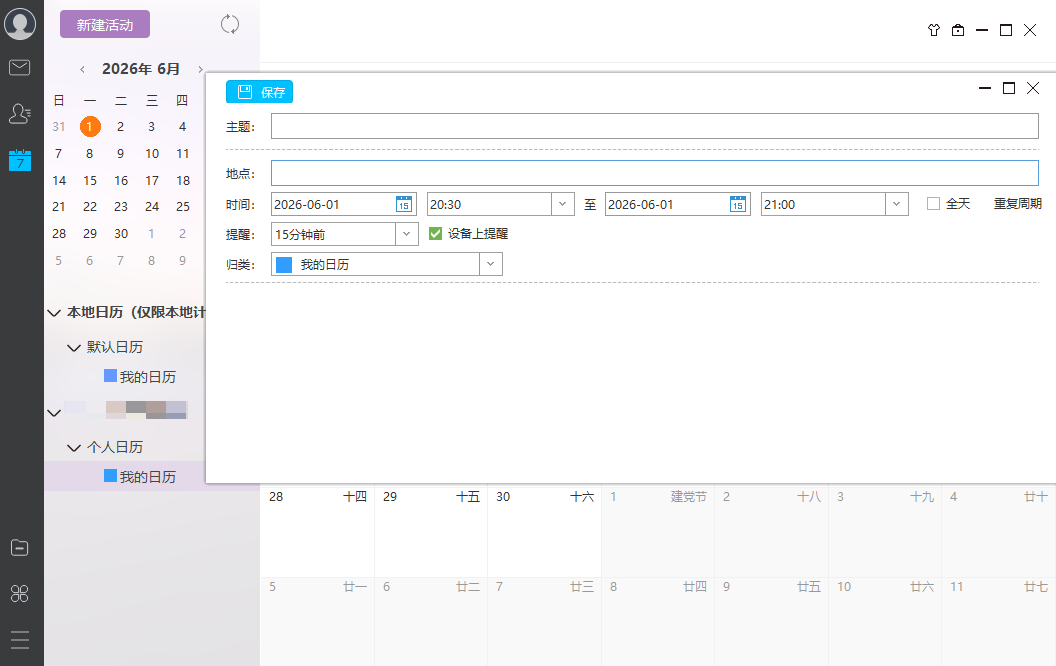Click color square of 个人日历 我的日历
Image resolution: width=1056 pixels, height=666 pixels.
point(110,475)
